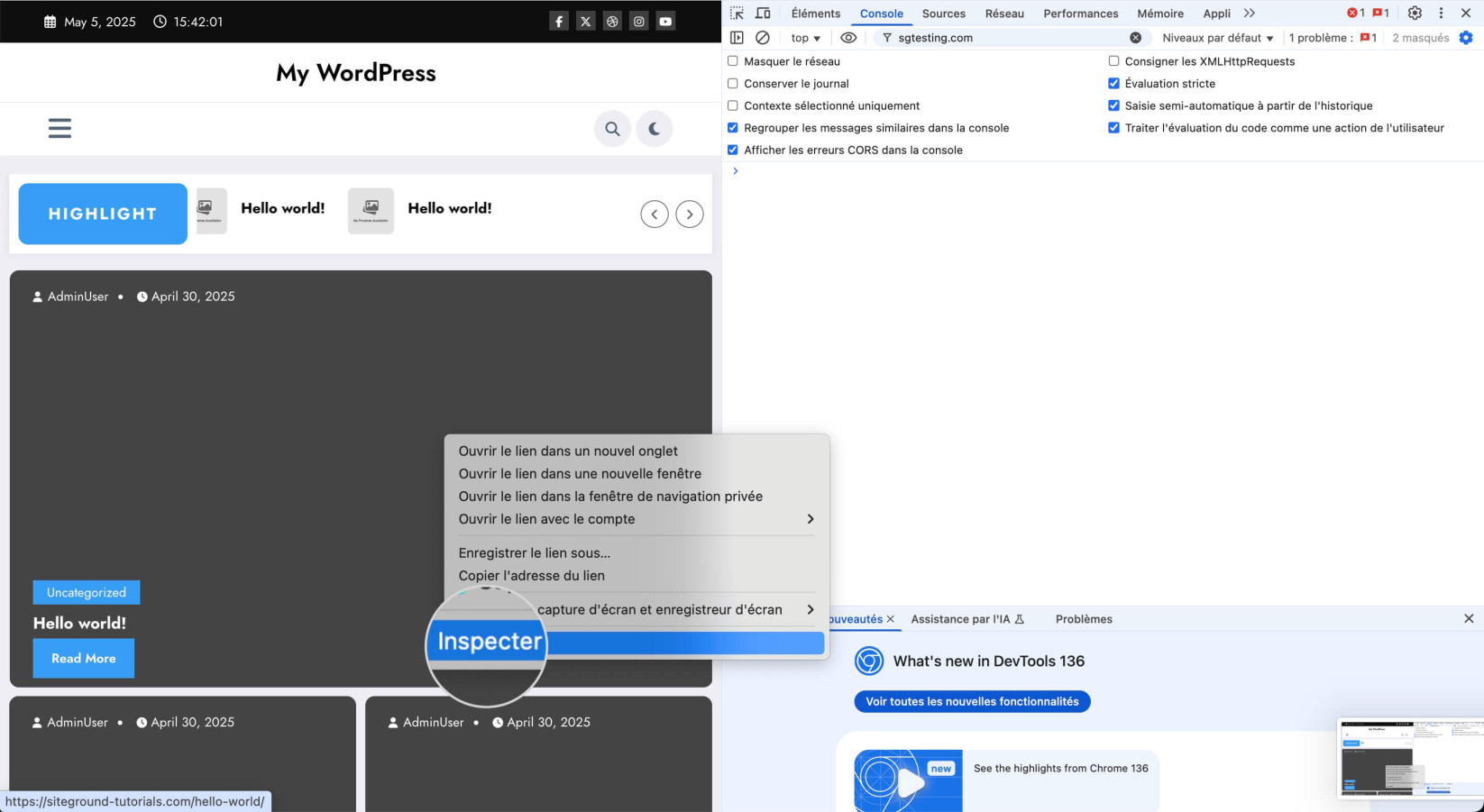The height and width of the screenshot is (812, 1484).
Task: Uncheck Traiter l'évaluation du code option
Action: 1113,128
